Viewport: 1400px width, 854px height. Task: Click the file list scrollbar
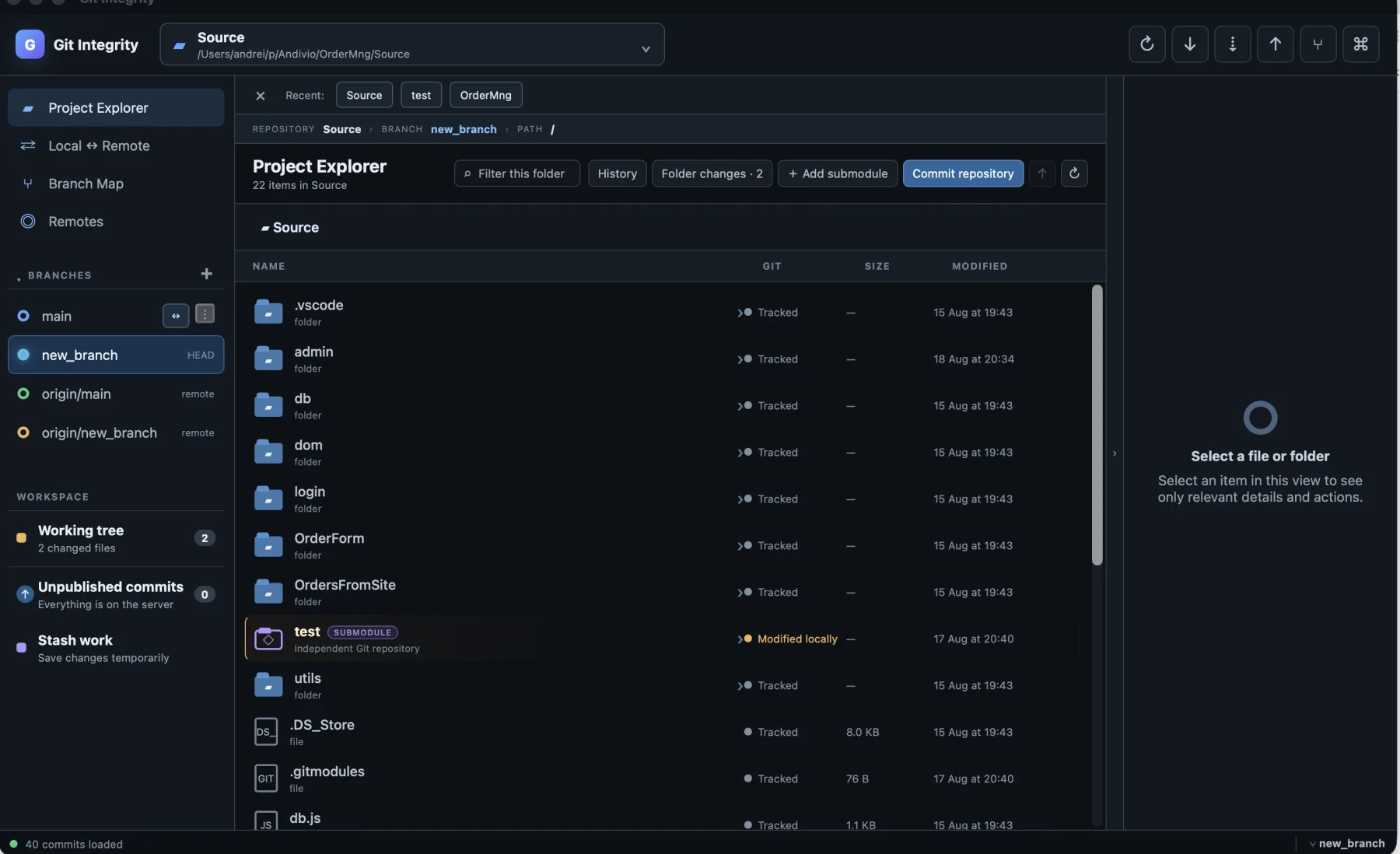point(1097,425)
